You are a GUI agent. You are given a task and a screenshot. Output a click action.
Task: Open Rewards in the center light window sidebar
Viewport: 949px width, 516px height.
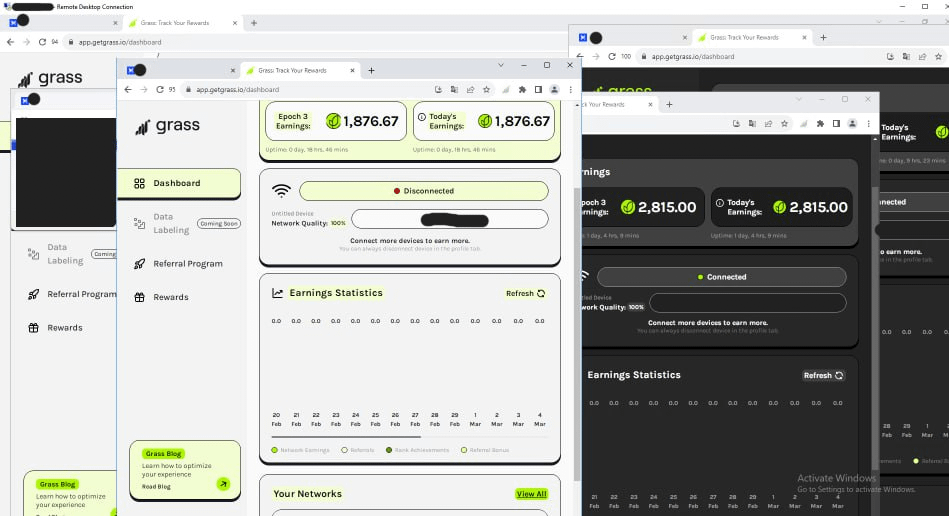[171, 297]
